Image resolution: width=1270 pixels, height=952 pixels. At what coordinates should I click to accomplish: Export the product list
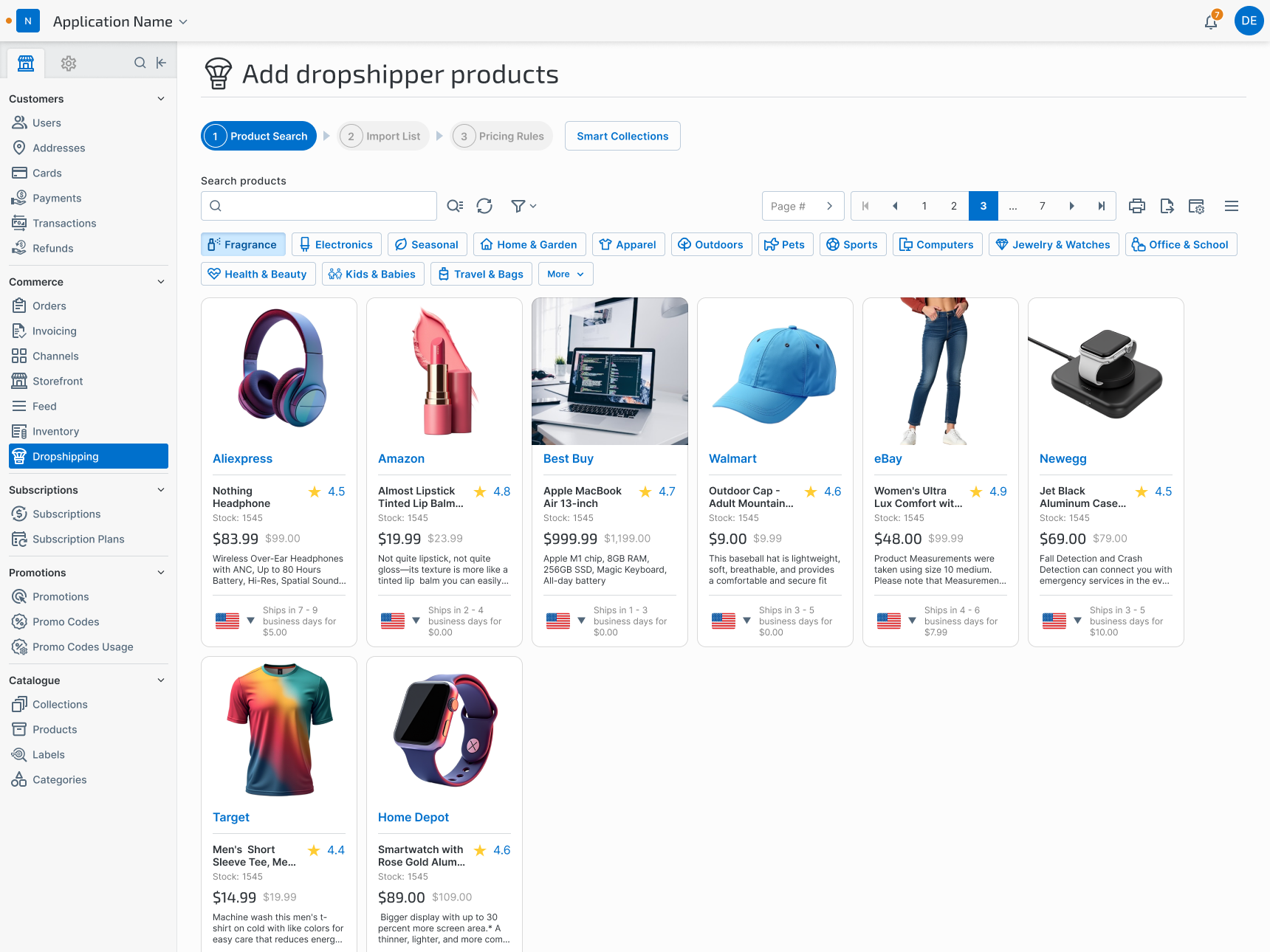tap(1167, 206)
